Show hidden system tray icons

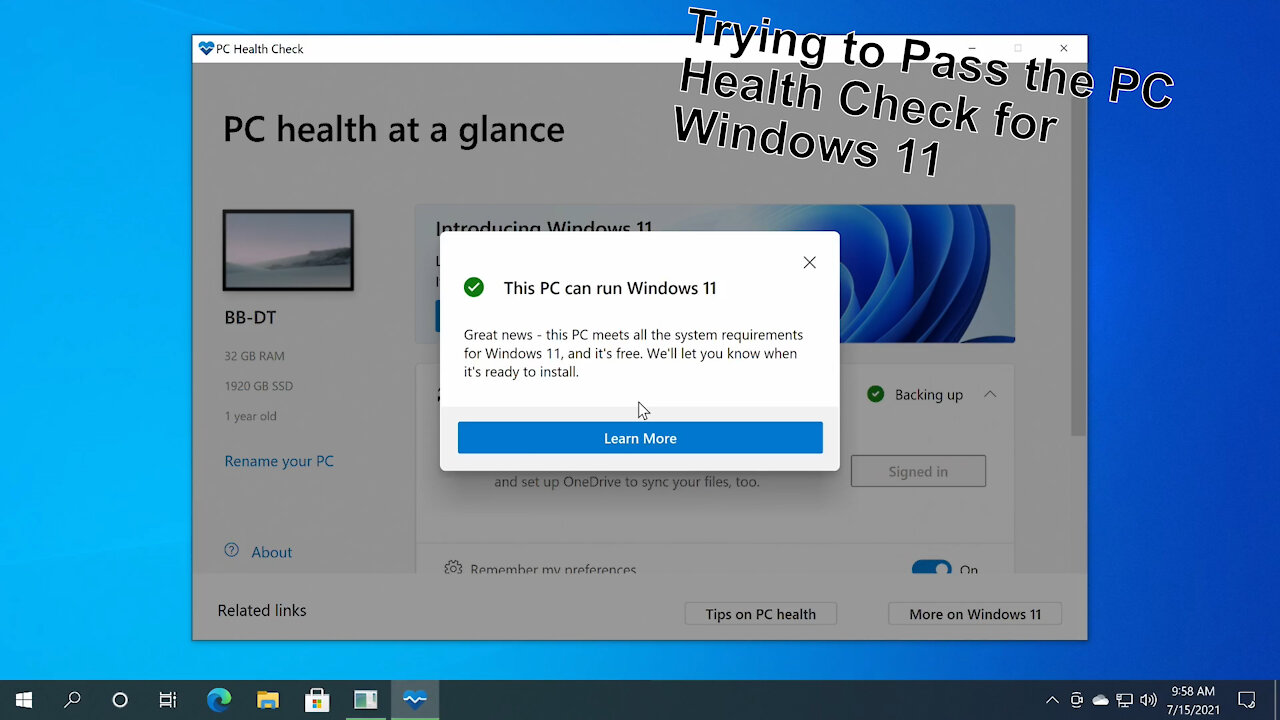tap(1052, 700)
